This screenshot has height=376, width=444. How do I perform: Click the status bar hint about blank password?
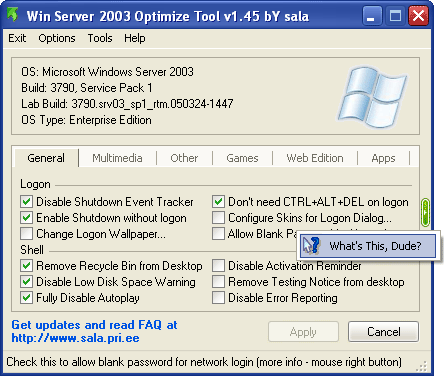pos(204,362)
